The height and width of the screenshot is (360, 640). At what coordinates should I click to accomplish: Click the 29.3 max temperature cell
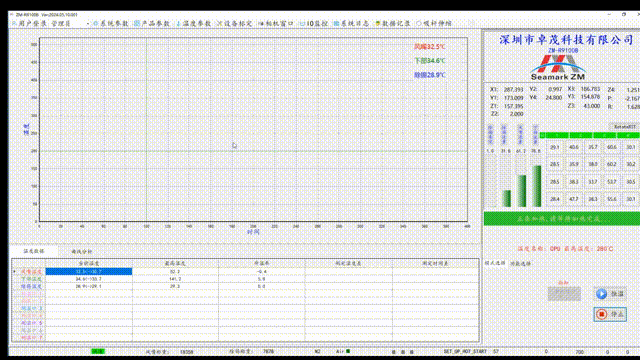click(x=175, y=287)
